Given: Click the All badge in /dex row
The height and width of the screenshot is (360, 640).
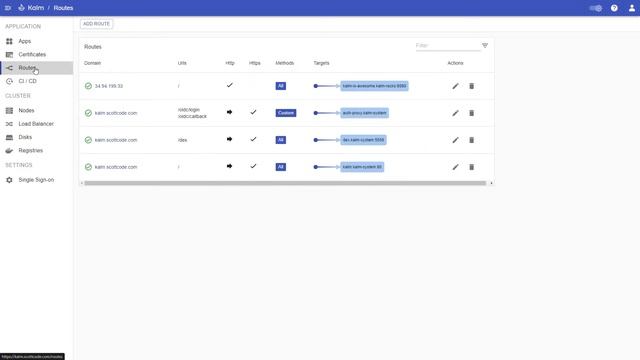Looking at the screenshot, I should (x=281, y=140).
